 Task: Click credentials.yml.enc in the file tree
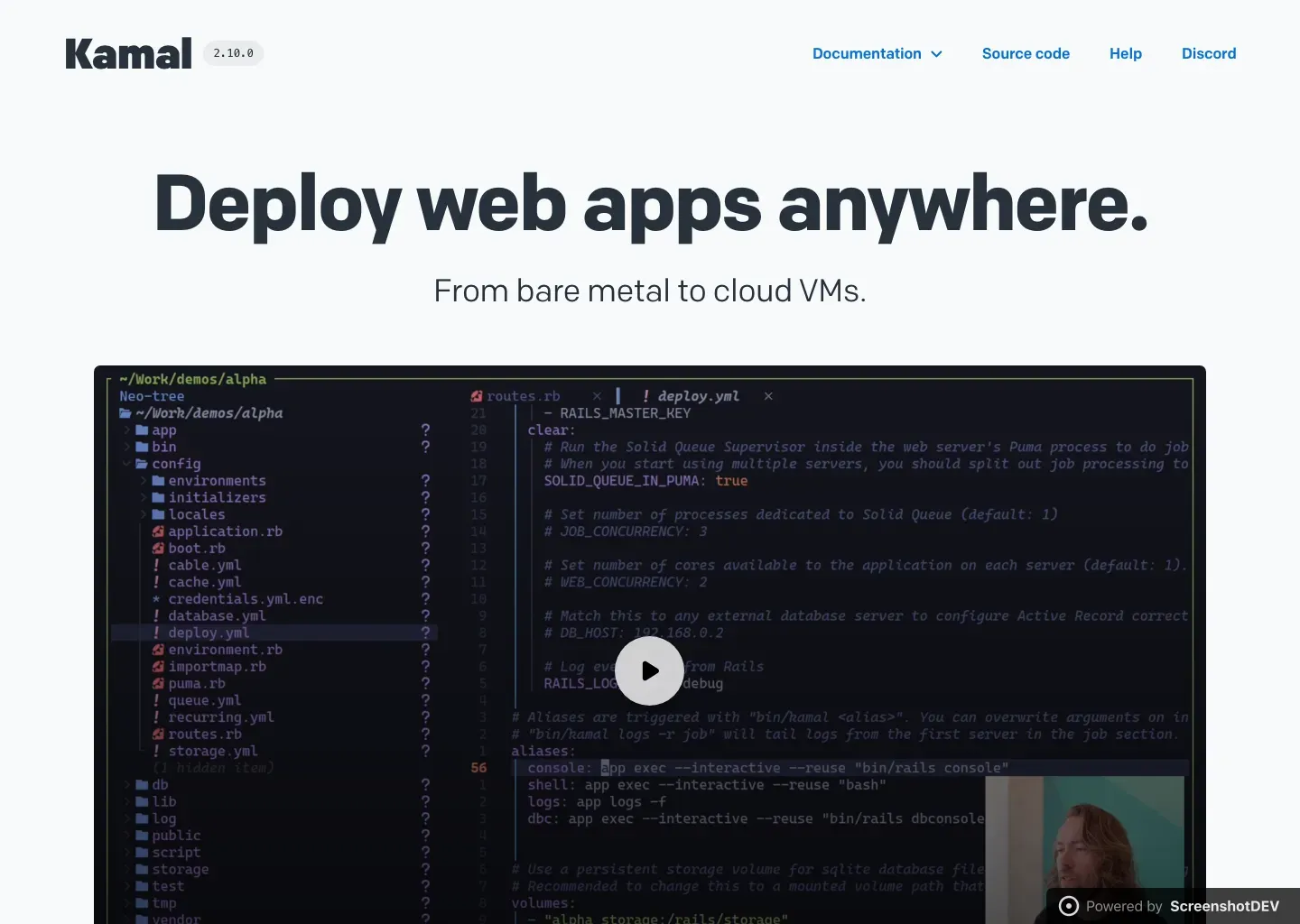point(245,599)
